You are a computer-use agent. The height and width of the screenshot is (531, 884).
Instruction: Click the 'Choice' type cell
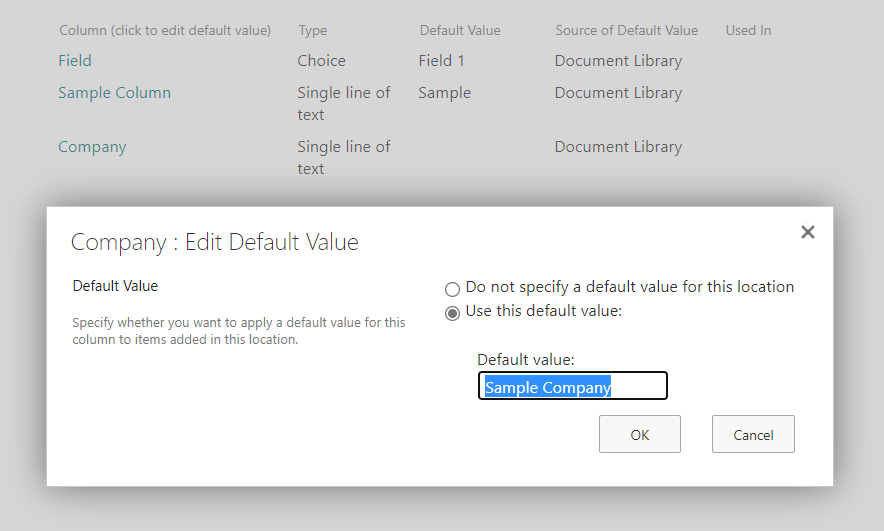click(321, 60)
